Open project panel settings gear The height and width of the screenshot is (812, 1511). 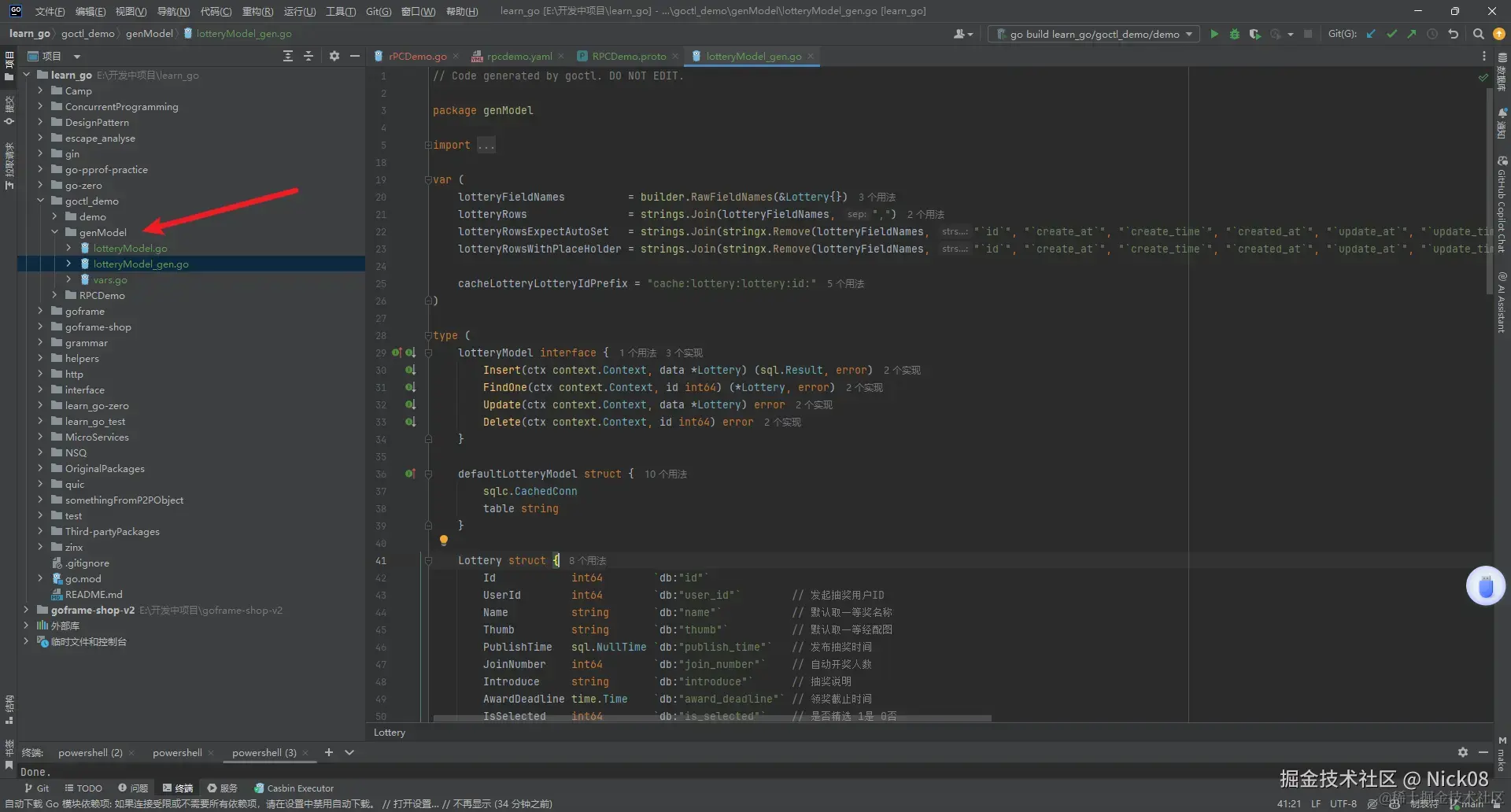[334, 56]
